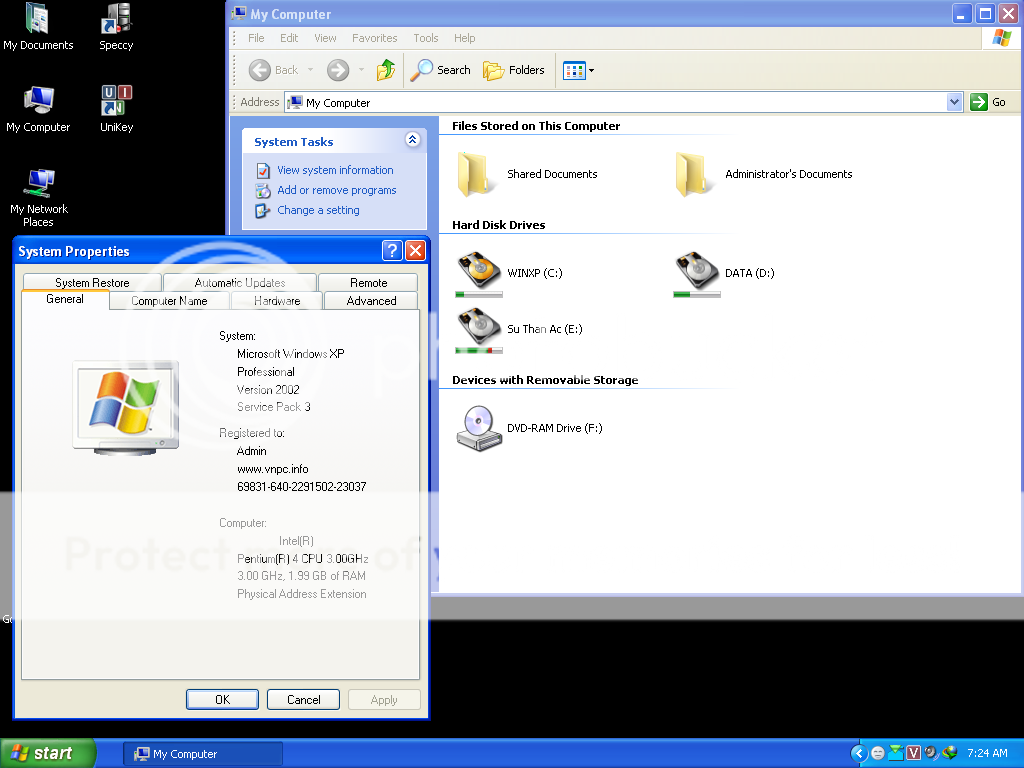The height and width of the screenshot is (768, 1024).
Task: Click the "www.vnpc.info" registration text
Action: 272,469
